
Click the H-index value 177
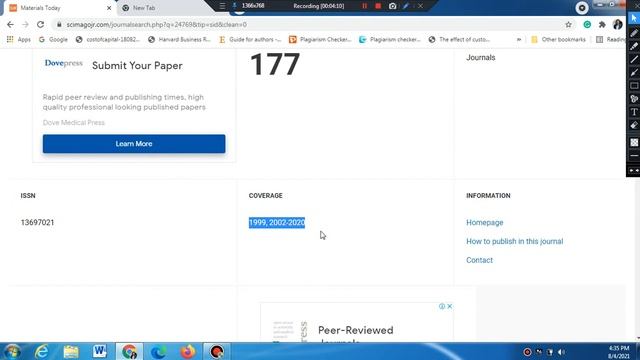point(275,64)
